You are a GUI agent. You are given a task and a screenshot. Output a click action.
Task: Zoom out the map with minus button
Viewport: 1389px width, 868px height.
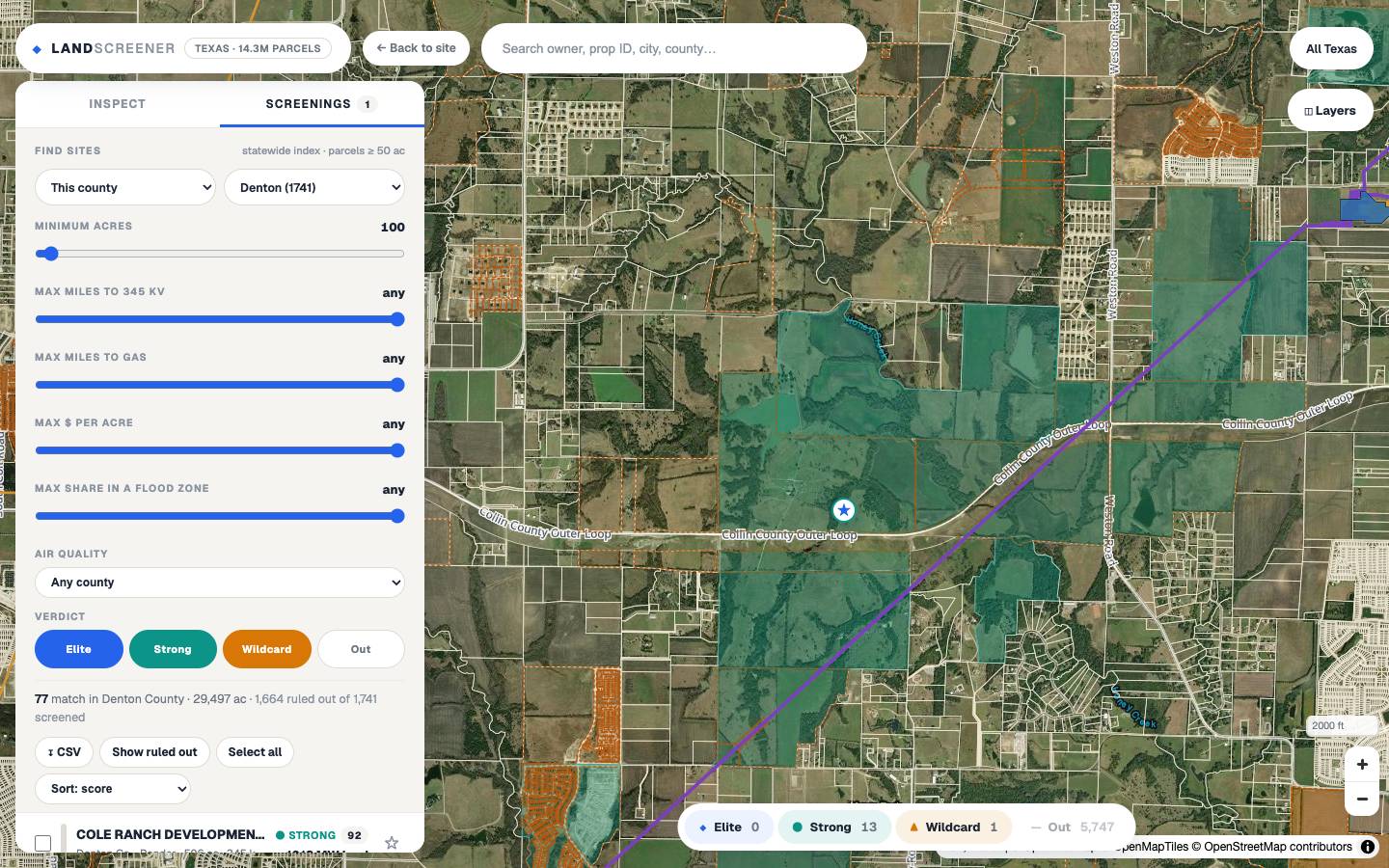pyautogui.click(x=1362, y=799)
